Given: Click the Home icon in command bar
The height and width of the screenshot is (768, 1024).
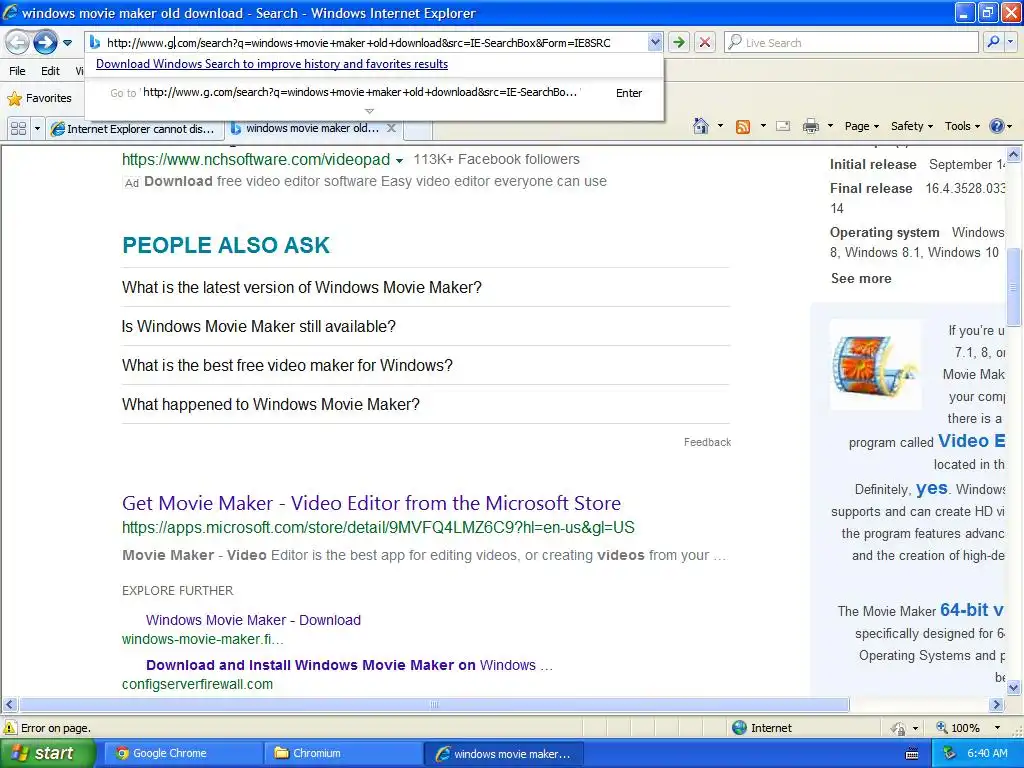Looking at the screenshot, I should coord(701,126).
